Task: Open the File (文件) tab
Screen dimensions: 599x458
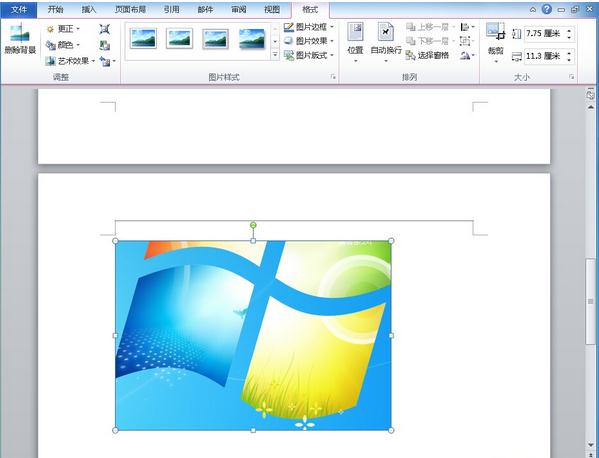Action: pyautogui.click(x=19, y=10)
